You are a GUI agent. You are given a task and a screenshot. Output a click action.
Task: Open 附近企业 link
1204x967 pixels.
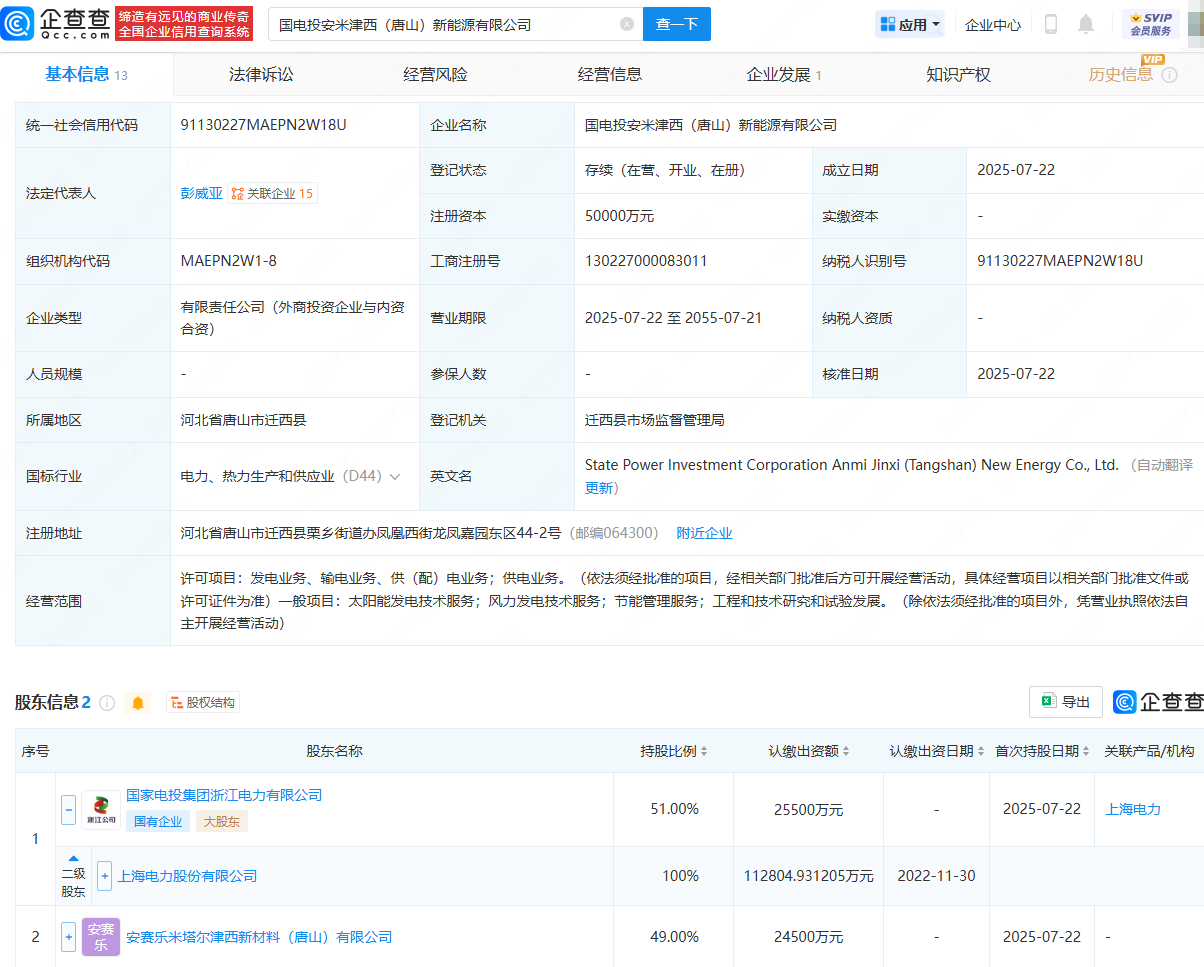click(x=704, y=533)
